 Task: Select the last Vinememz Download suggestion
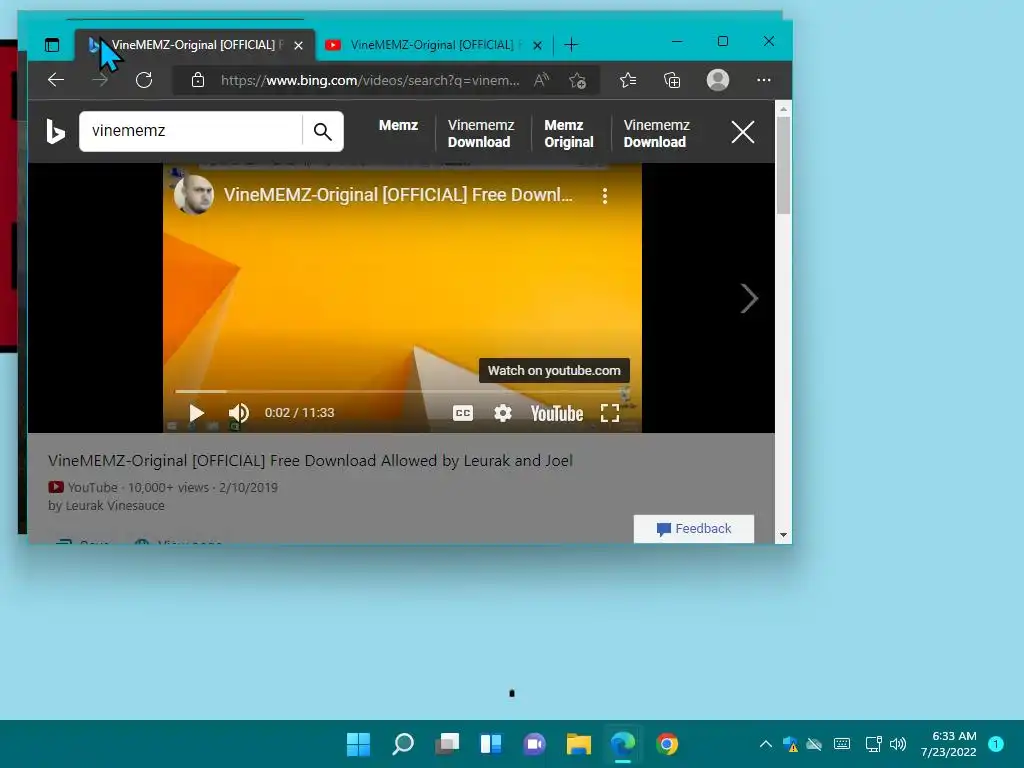[656, 133]
